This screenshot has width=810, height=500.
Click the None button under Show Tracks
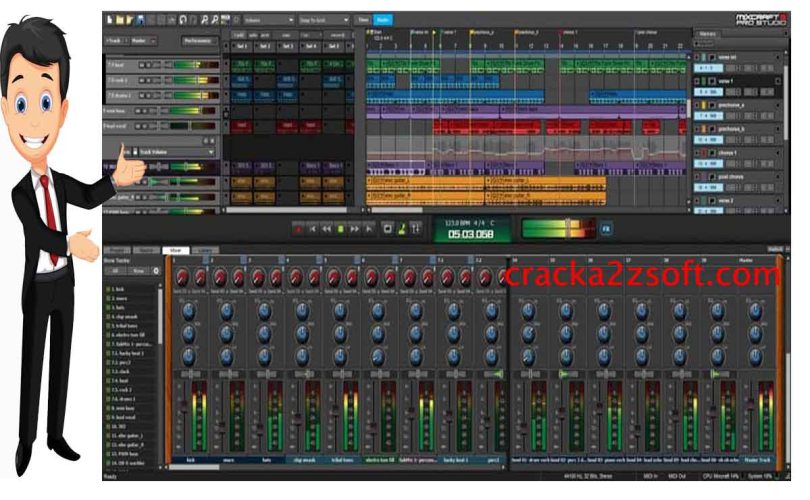point(138,271)
